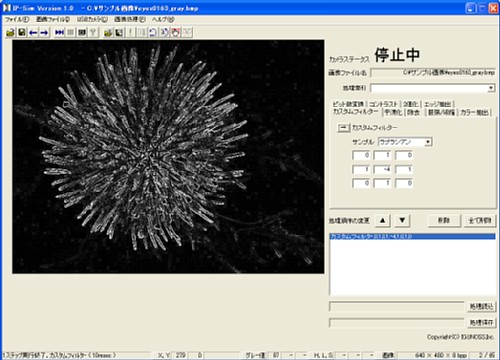
Task: Open the ヘルプ menu
Action: point(163,19)
